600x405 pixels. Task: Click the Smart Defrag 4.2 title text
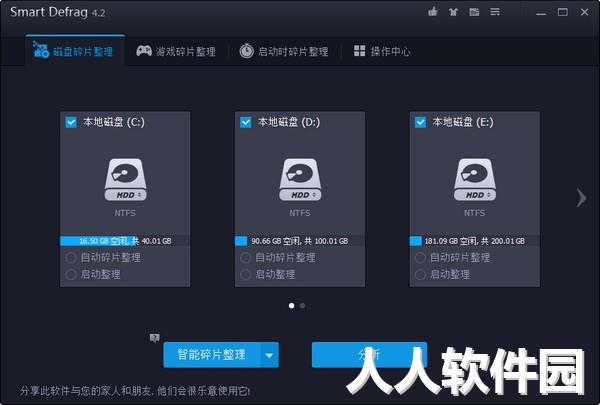point(57,12)
